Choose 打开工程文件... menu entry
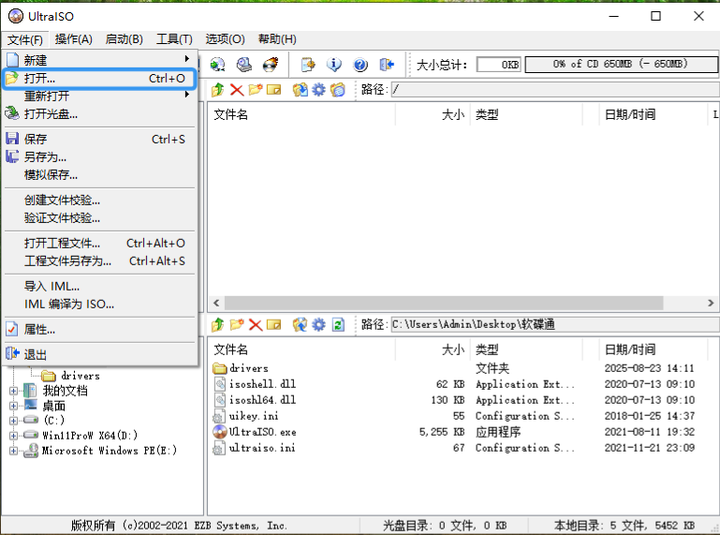Image resolution: width=720 pixels, height=535 pixels. pyautogui.click(x=100, y=243)
